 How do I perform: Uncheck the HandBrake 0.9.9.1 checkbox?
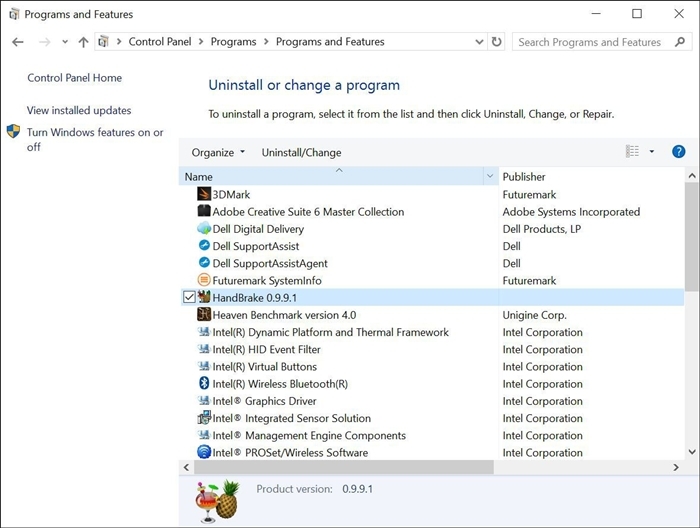[190, 298]
